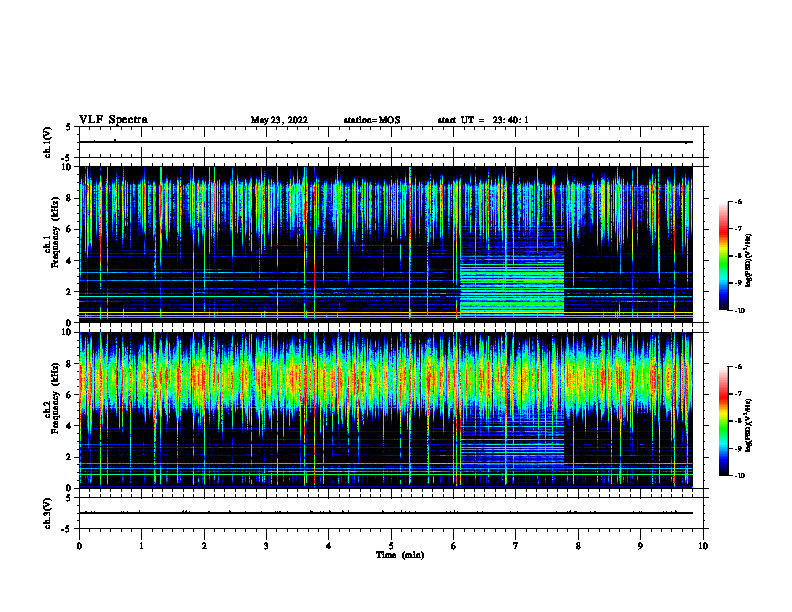The image size is (792, 612).
Task: Click the "Time (min)" axis title
Action: 400,555
